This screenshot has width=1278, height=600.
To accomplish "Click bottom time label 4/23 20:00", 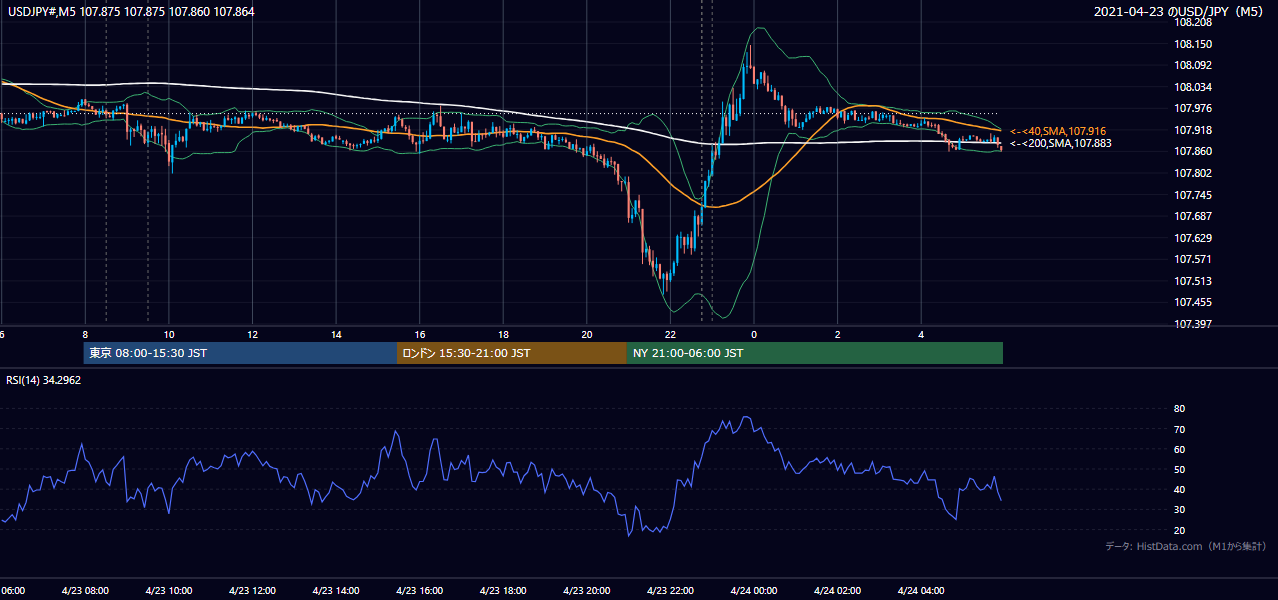I will click(587, 590).
